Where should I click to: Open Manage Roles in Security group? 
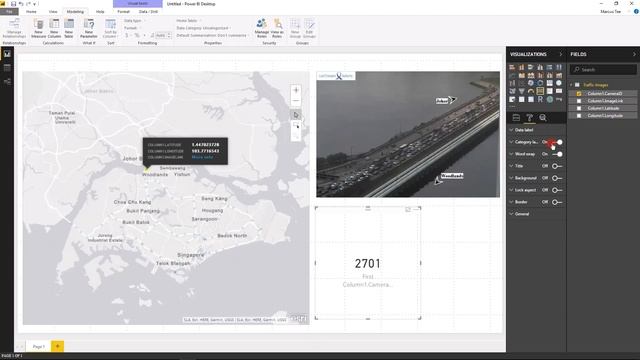(x=262, y=28)
